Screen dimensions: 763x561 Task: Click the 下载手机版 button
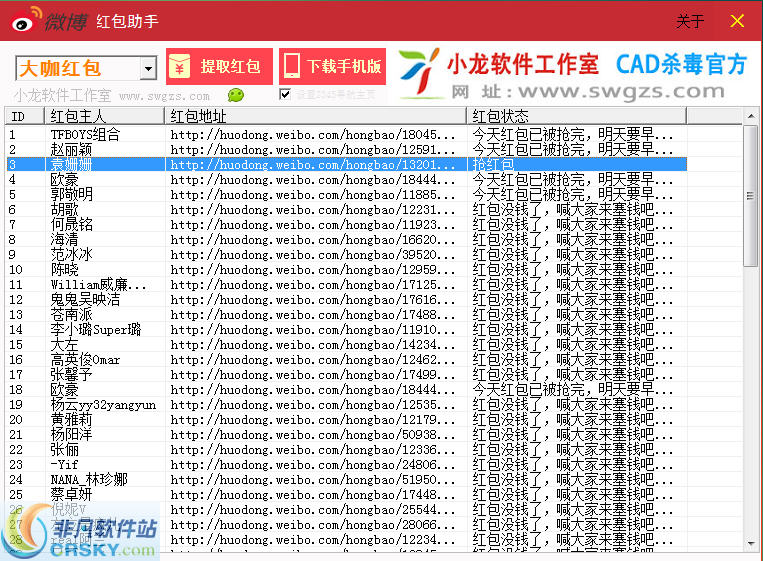(333, 66)
